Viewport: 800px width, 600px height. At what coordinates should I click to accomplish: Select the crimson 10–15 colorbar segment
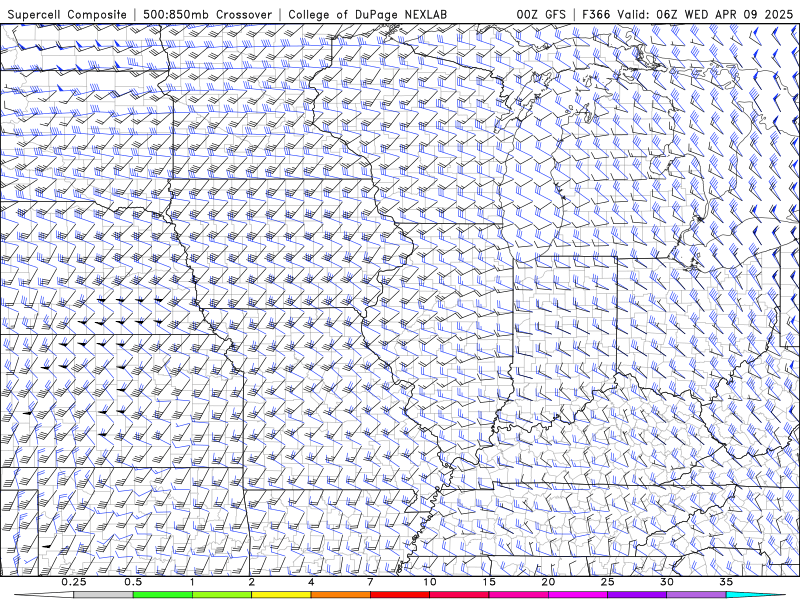pos(459,595)
